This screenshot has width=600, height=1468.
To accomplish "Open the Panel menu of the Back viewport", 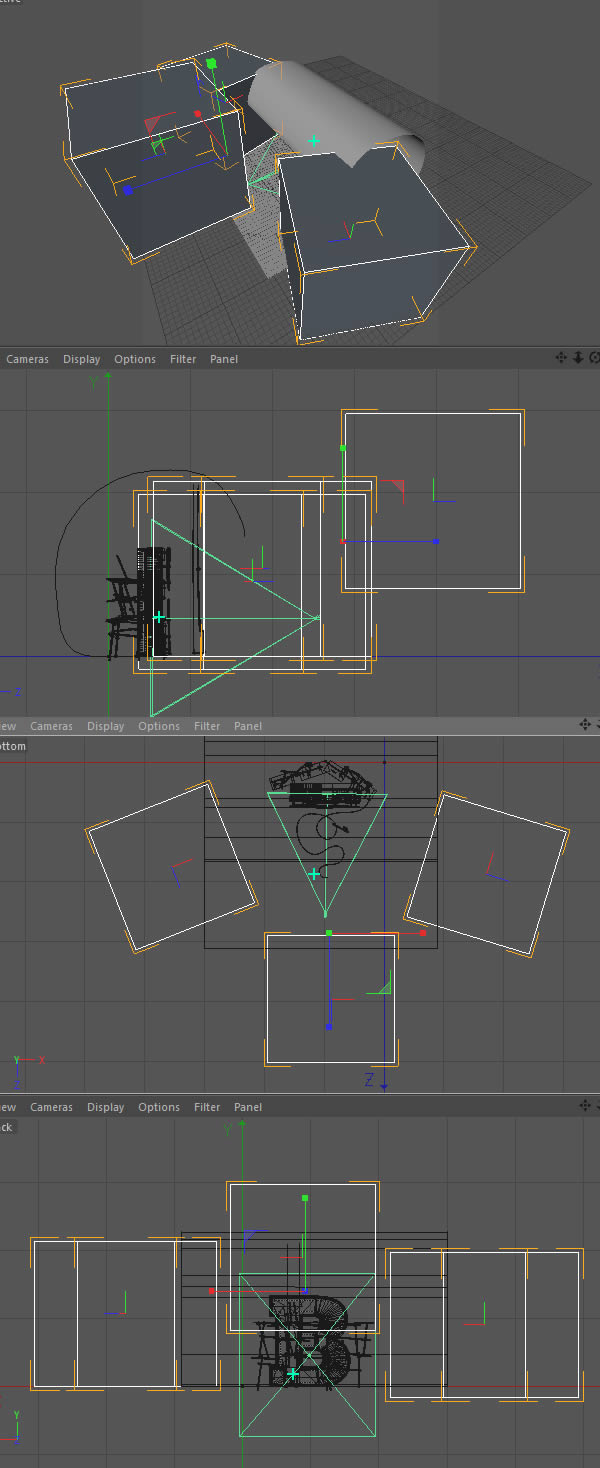I will [x=248, y=1107].
